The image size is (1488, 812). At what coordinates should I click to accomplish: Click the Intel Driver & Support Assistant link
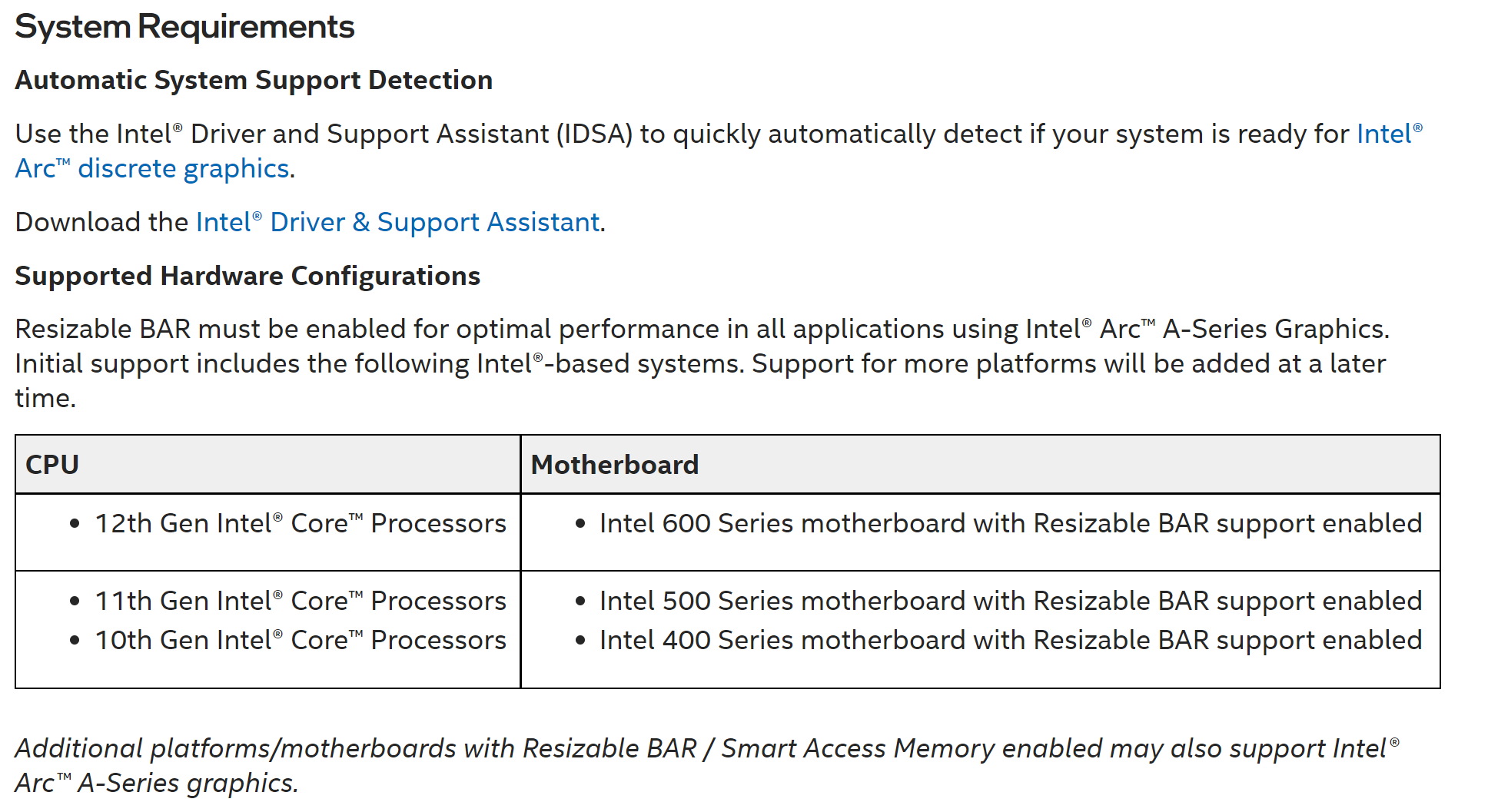pyautogui.click(x=397, y=222)
